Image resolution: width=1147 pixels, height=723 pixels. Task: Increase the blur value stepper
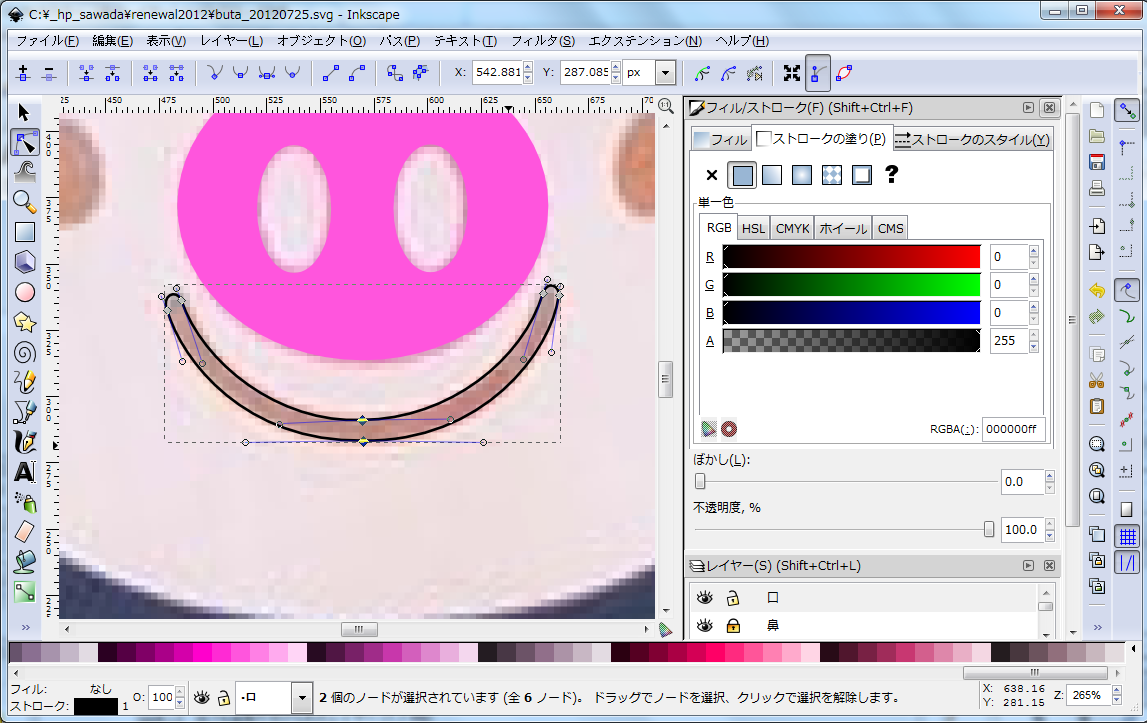click(x=1050, y=476)
